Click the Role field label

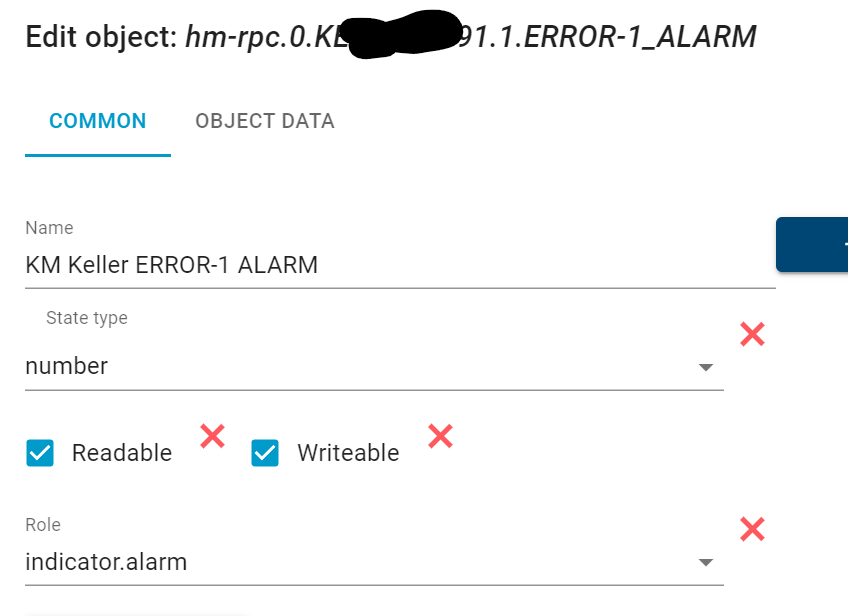click(x=43, y=524)
